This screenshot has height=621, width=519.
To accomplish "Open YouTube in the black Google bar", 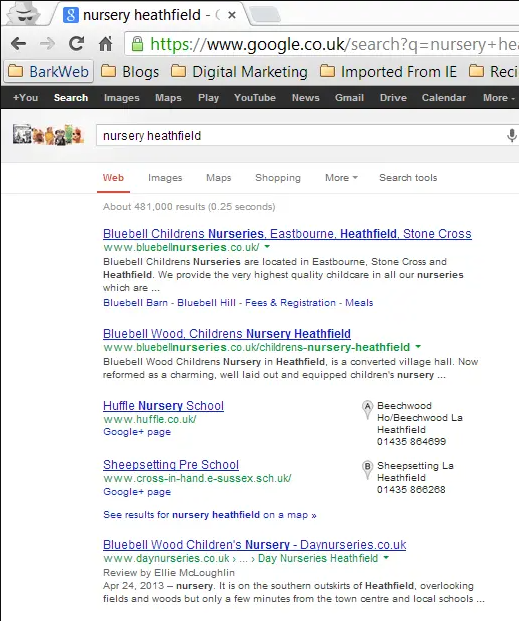I will [x=255, y=97].
